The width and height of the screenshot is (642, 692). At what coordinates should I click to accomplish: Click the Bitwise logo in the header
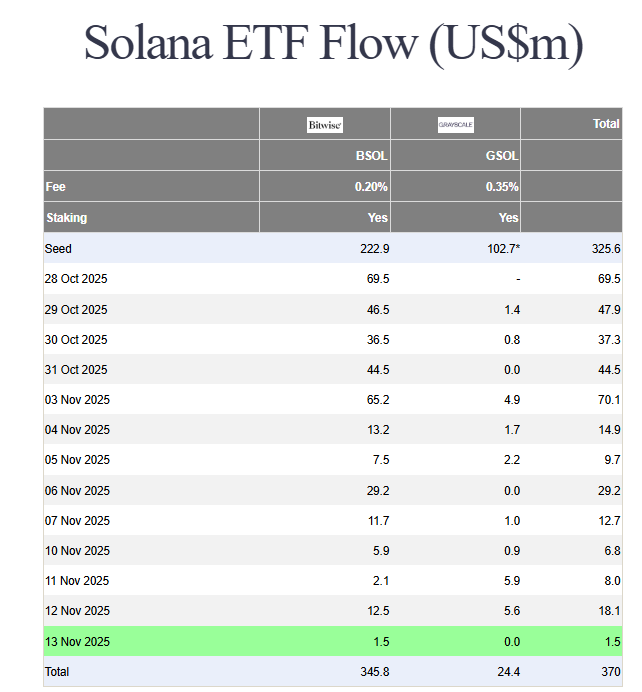click(325, 125)
